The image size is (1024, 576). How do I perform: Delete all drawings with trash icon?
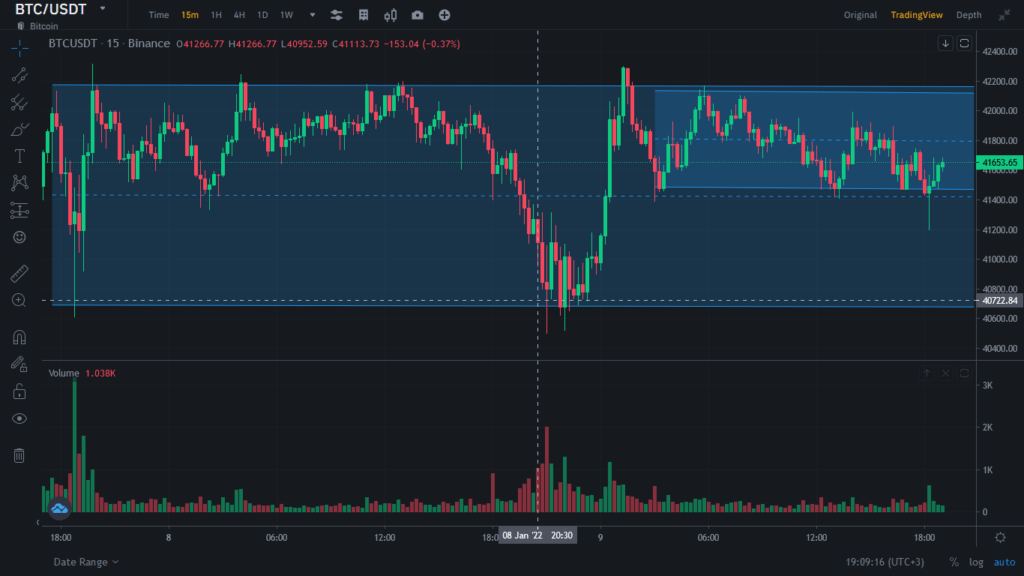click(x=19, y=456)
